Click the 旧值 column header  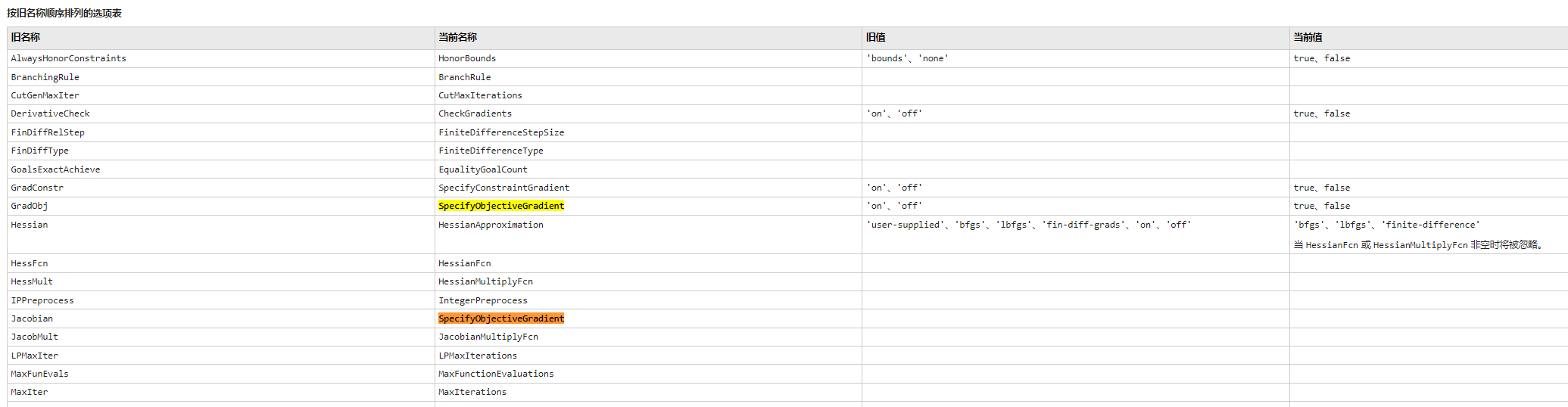tap(876, 37)
